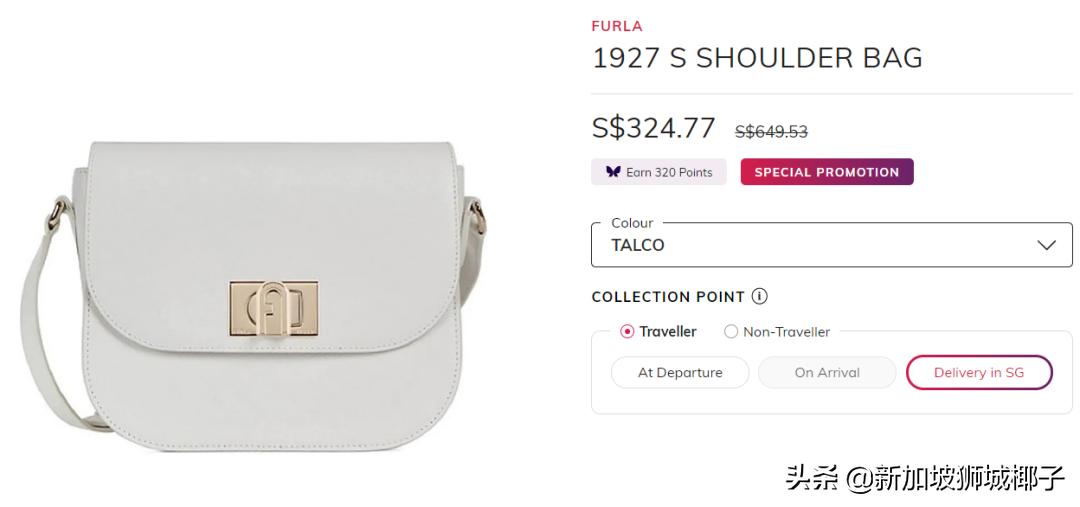Choose the At Departure collection option

[x=680, y=373]
